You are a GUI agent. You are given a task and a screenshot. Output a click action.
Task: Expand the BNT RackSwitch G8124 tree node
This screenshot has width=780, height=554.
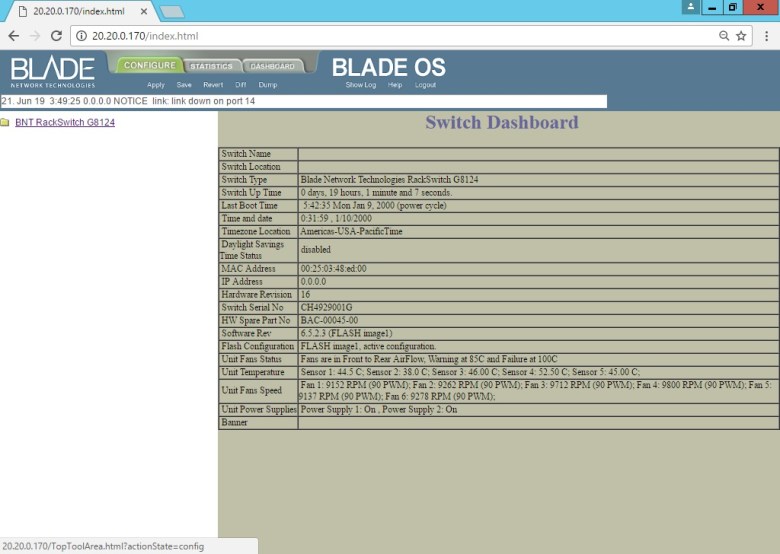coord(64,123)
